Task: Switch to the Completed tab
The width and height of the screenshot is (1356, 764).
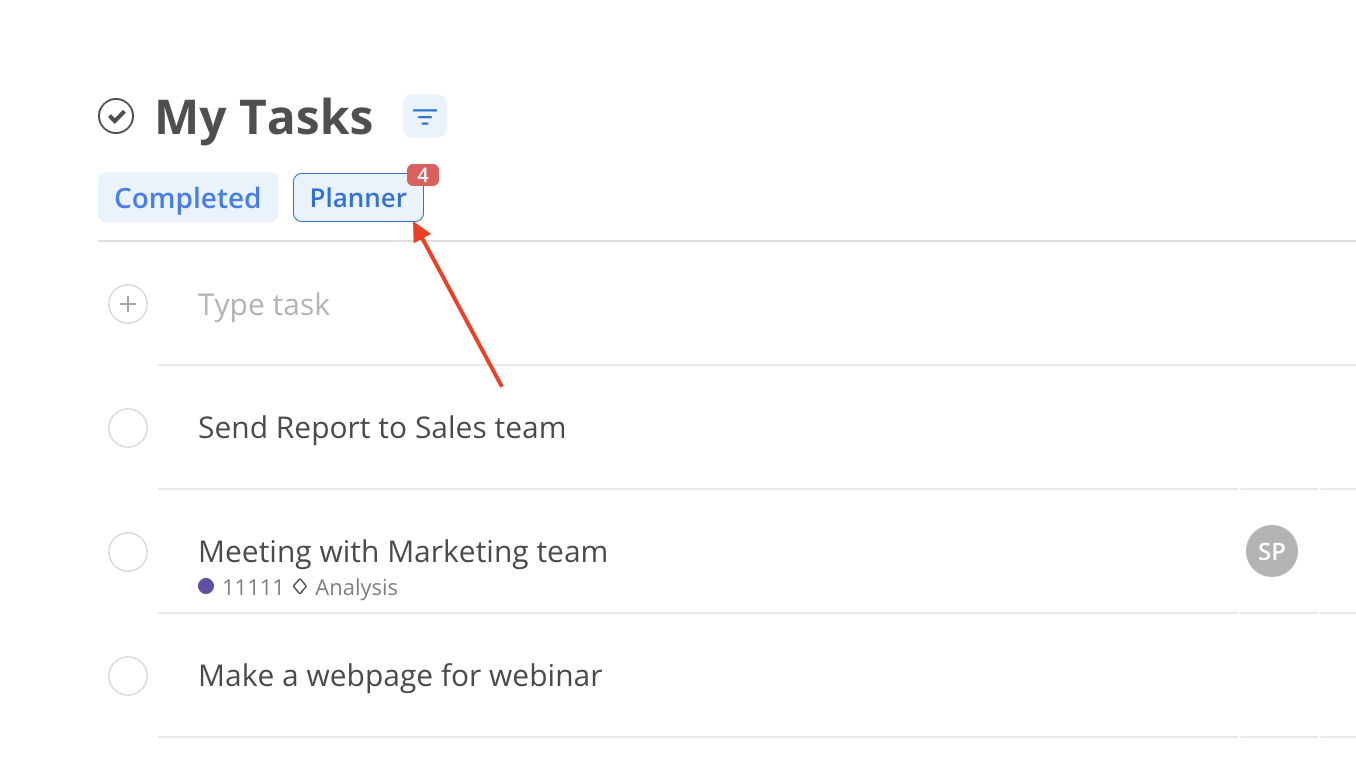Action: (188, 198)
